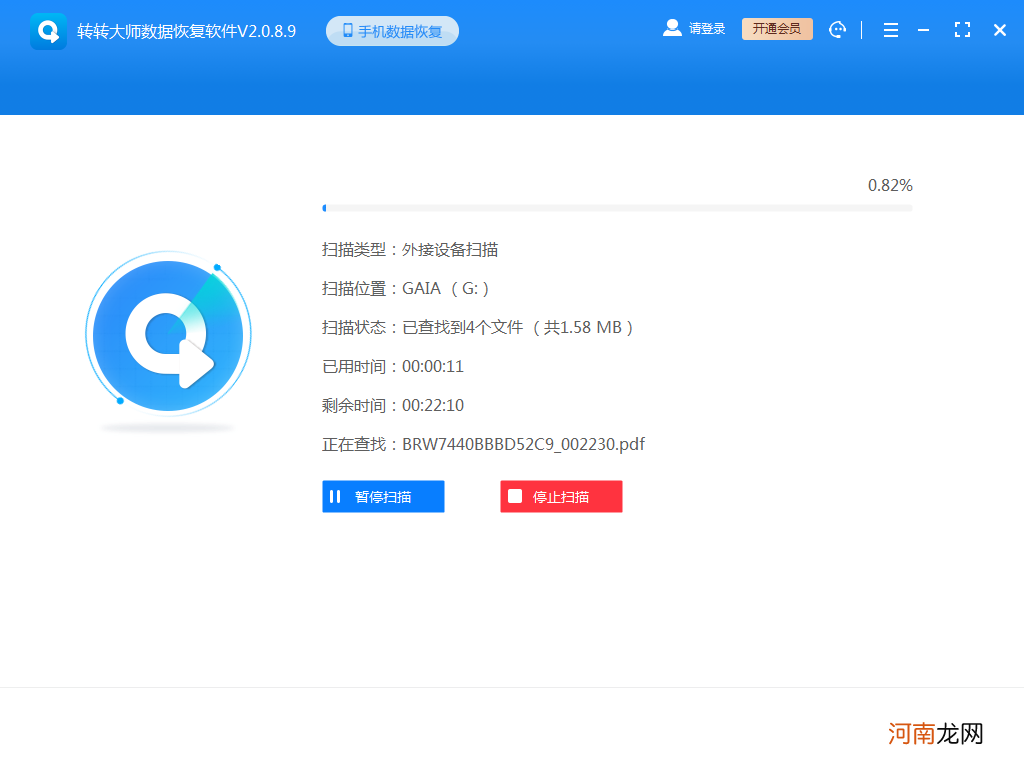Click the scan progress bar
Screen dimensions: 1024x768
[617, 208]
